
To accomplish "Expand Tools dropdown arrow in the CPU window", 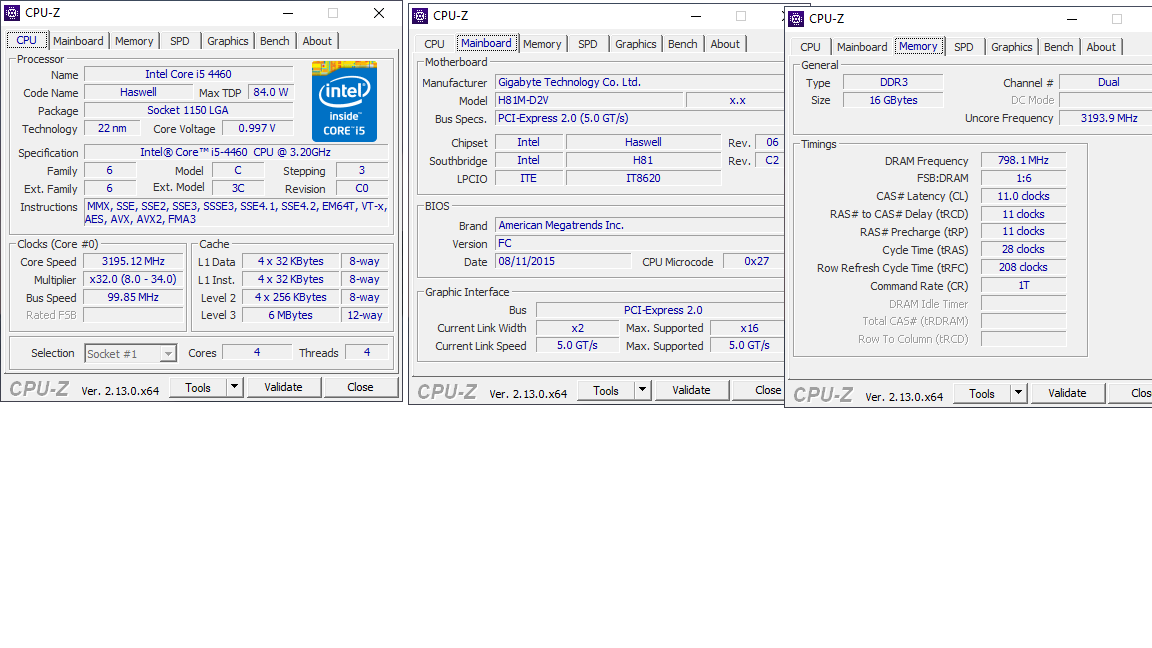I will point(234,387).
